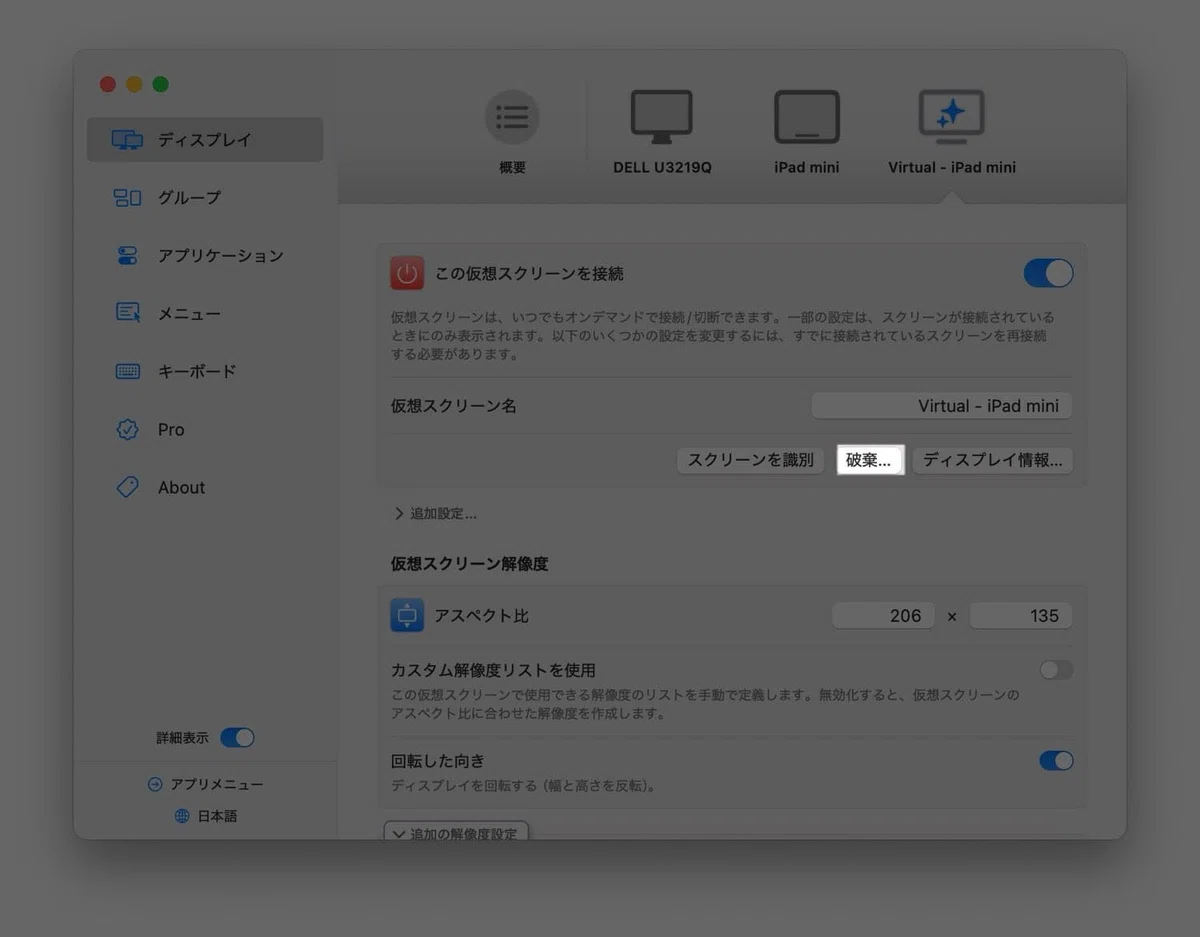Image resolution: width=1200 pixels, height=937 pixels.
Task: Open the ディスプレイ sidebar section
Action: coord(205,140)
